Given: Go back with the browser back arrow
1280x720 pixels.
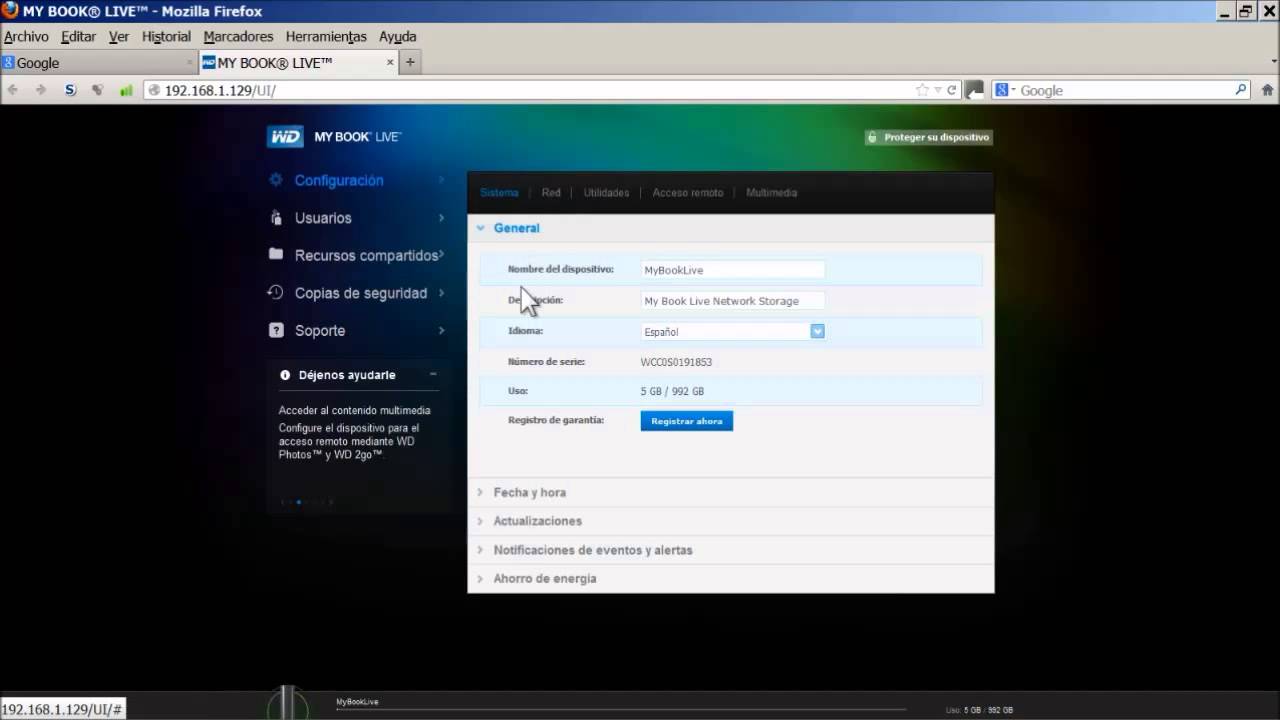Looking at the screenshot, I should pyautogui.click(x=12, y=90).
